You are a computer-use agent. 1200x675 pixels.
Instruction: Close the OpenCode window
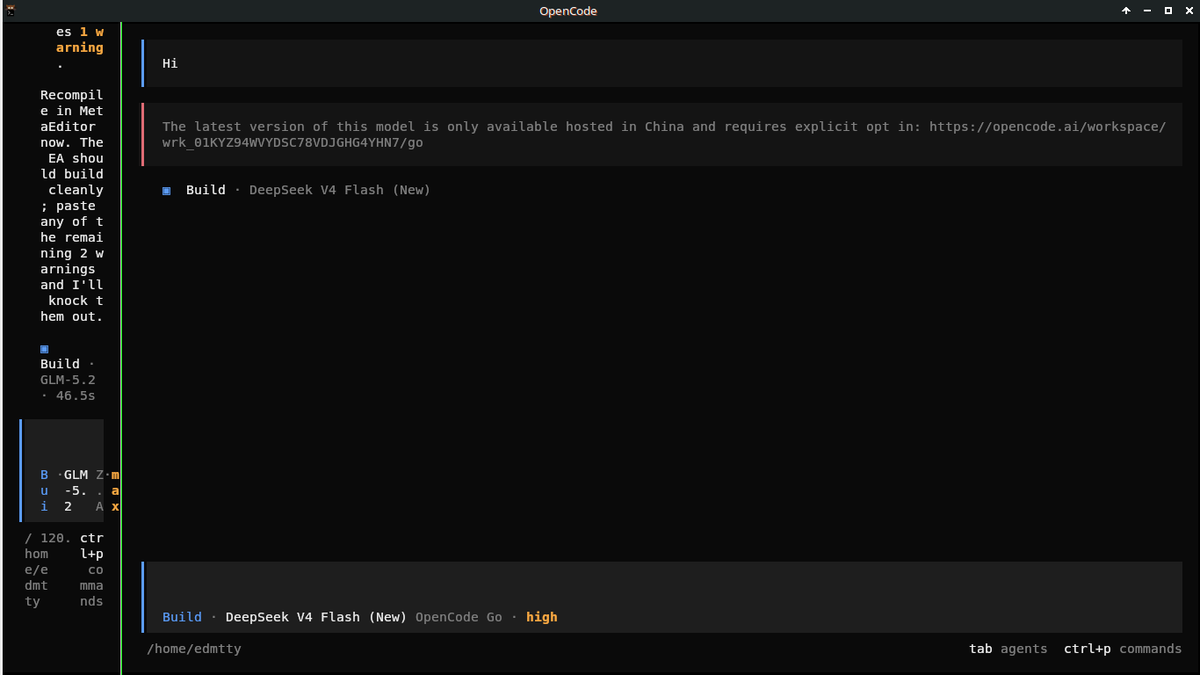(x=1188, y=11)
